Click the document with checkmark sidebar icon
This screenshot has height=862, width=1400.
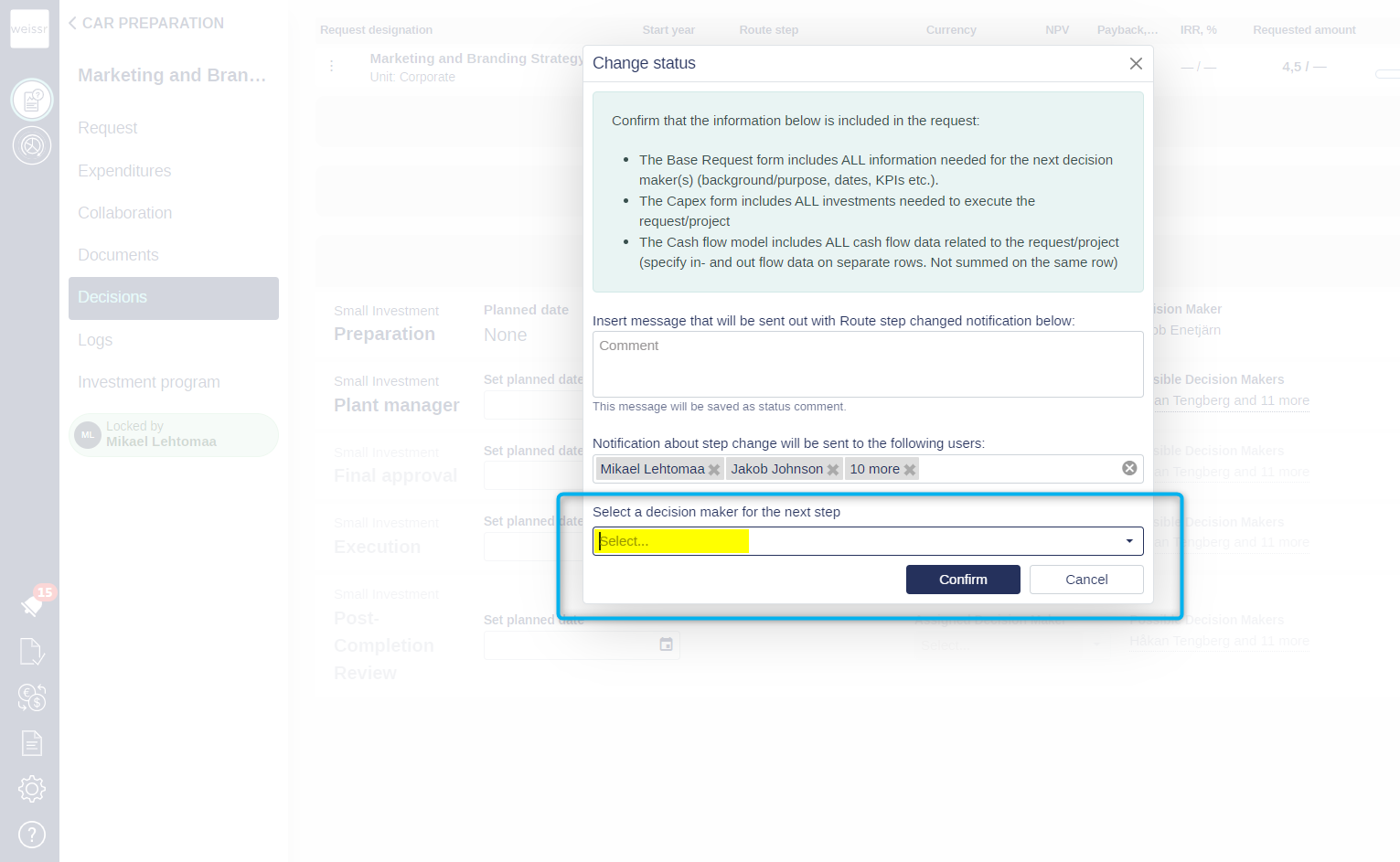[x=32, y=652]
